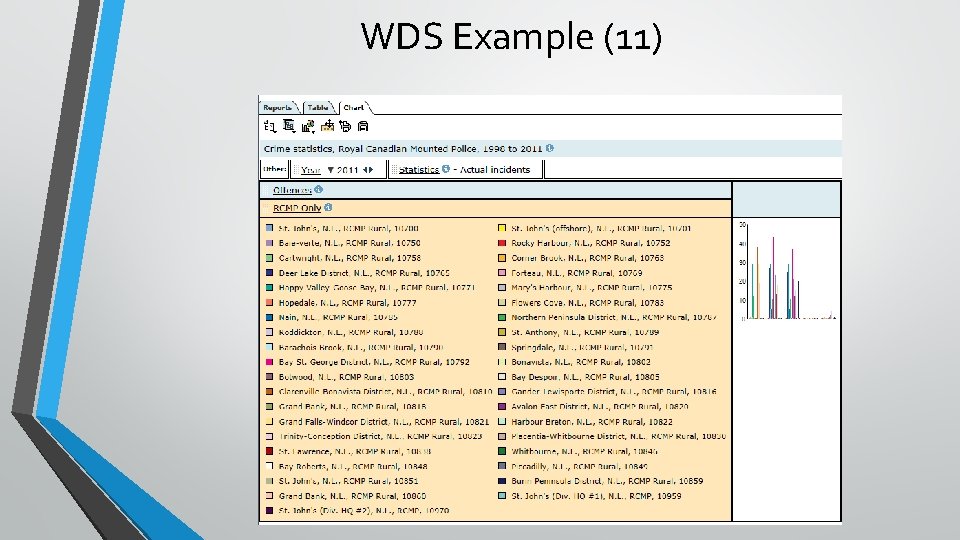Click the legend entry 'Placentia-Whitbourne District'
Screen dimensions: 960x540
point(618,437)
